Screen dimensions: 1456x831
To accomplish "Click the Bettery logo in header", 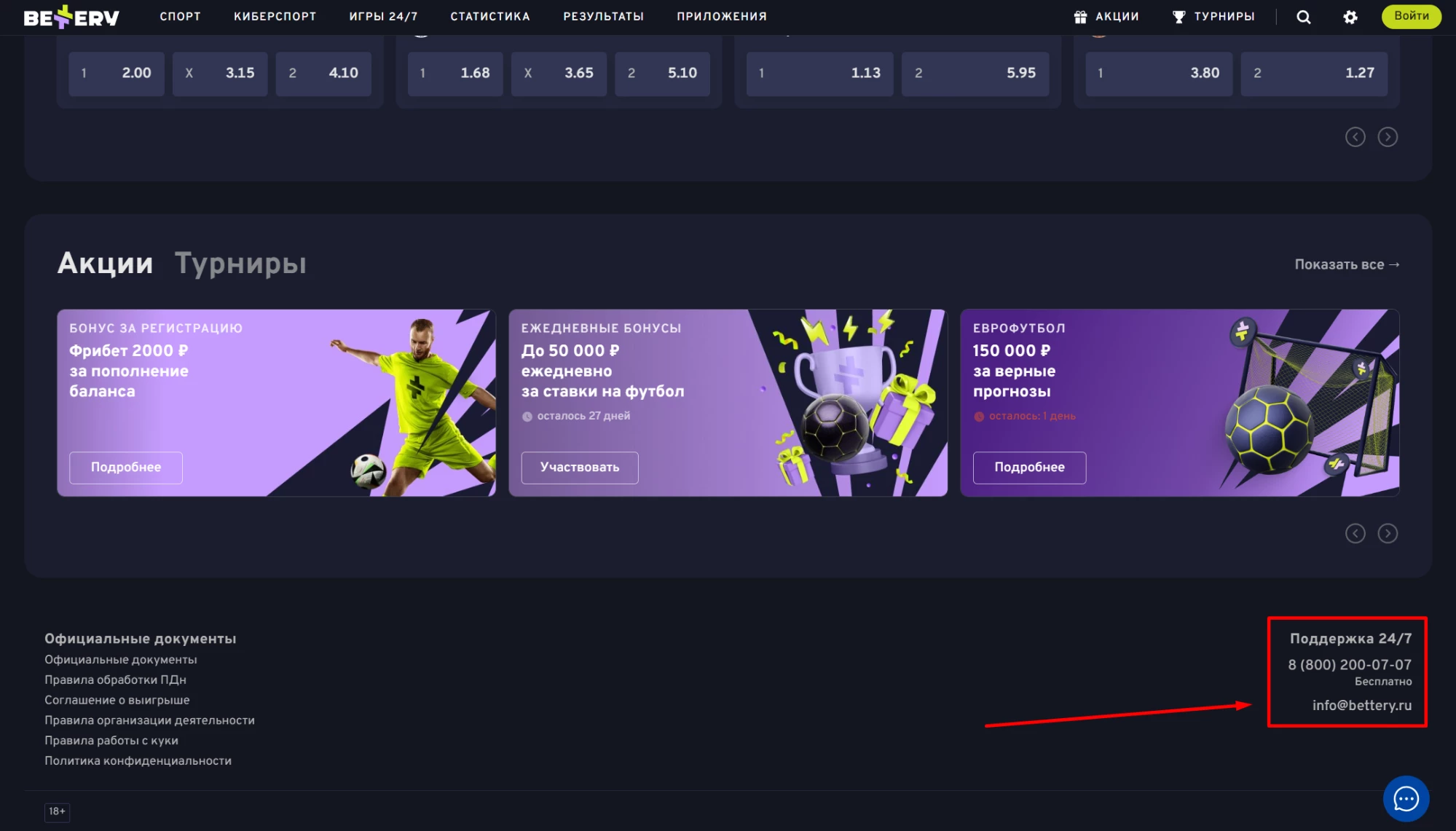I will pos(71,17).
